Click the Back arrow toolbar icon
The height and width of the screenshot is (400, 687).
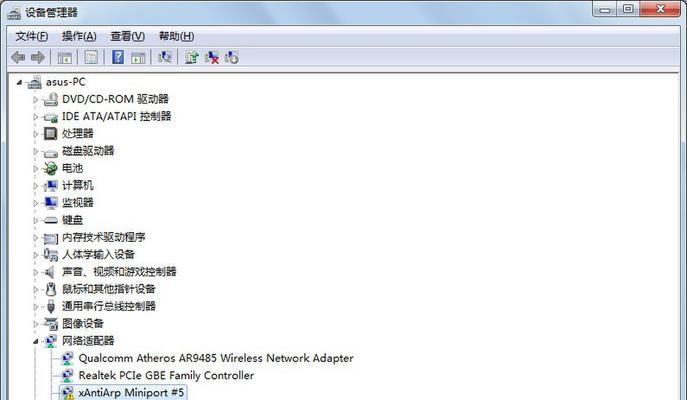click(x=18, y=57)
